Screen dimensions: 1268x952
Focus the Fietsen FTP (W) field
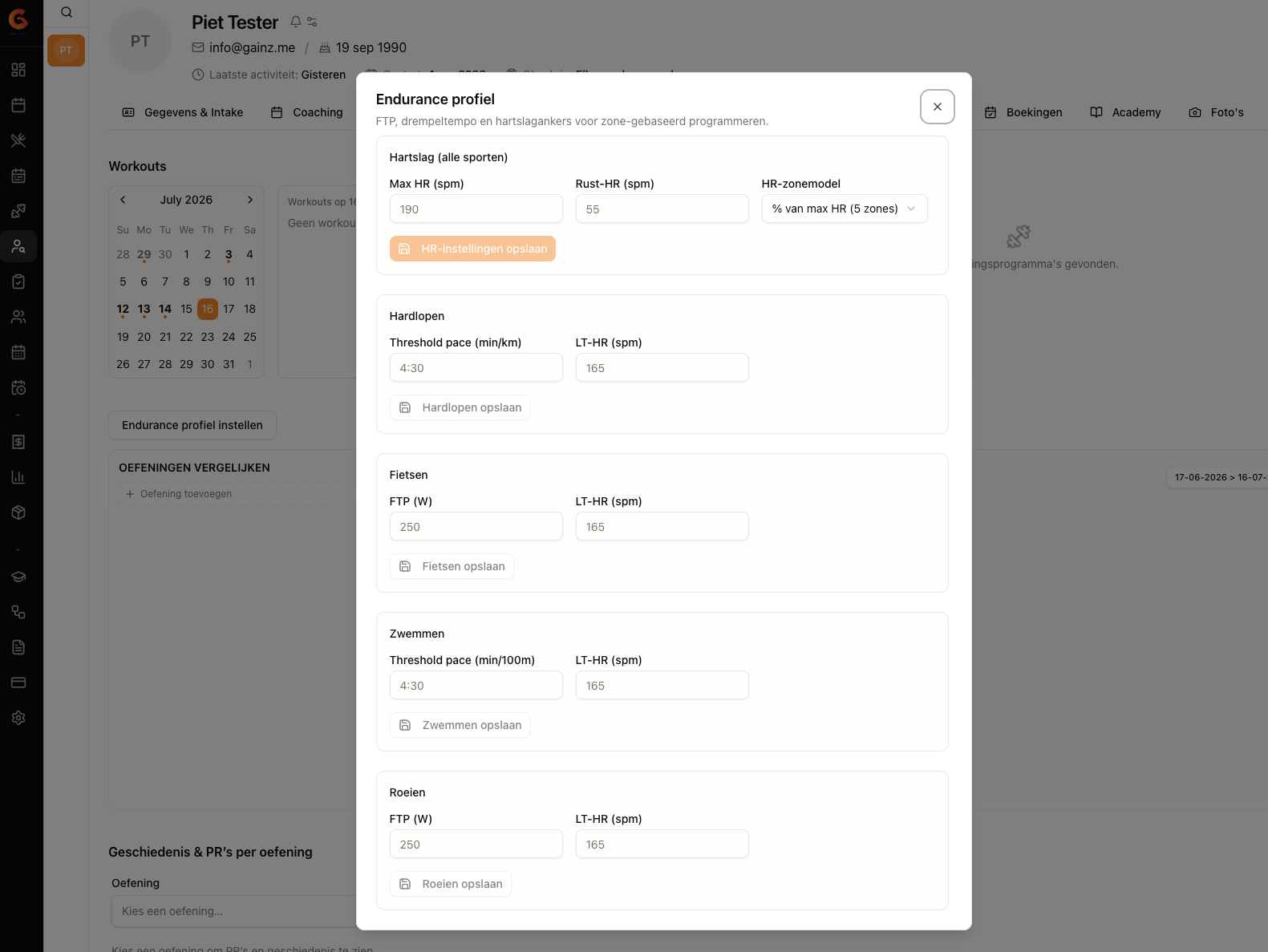tap(476, 526)
